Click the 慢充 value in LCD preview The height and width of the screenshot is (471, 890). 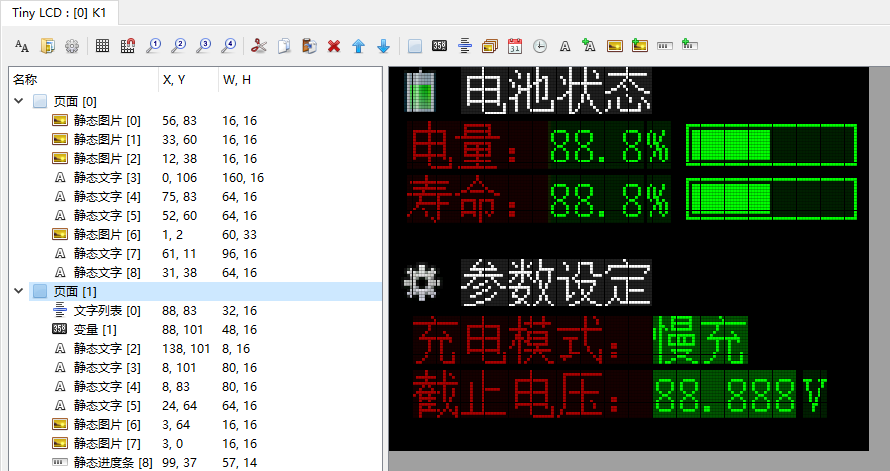(x=700, y=340)
